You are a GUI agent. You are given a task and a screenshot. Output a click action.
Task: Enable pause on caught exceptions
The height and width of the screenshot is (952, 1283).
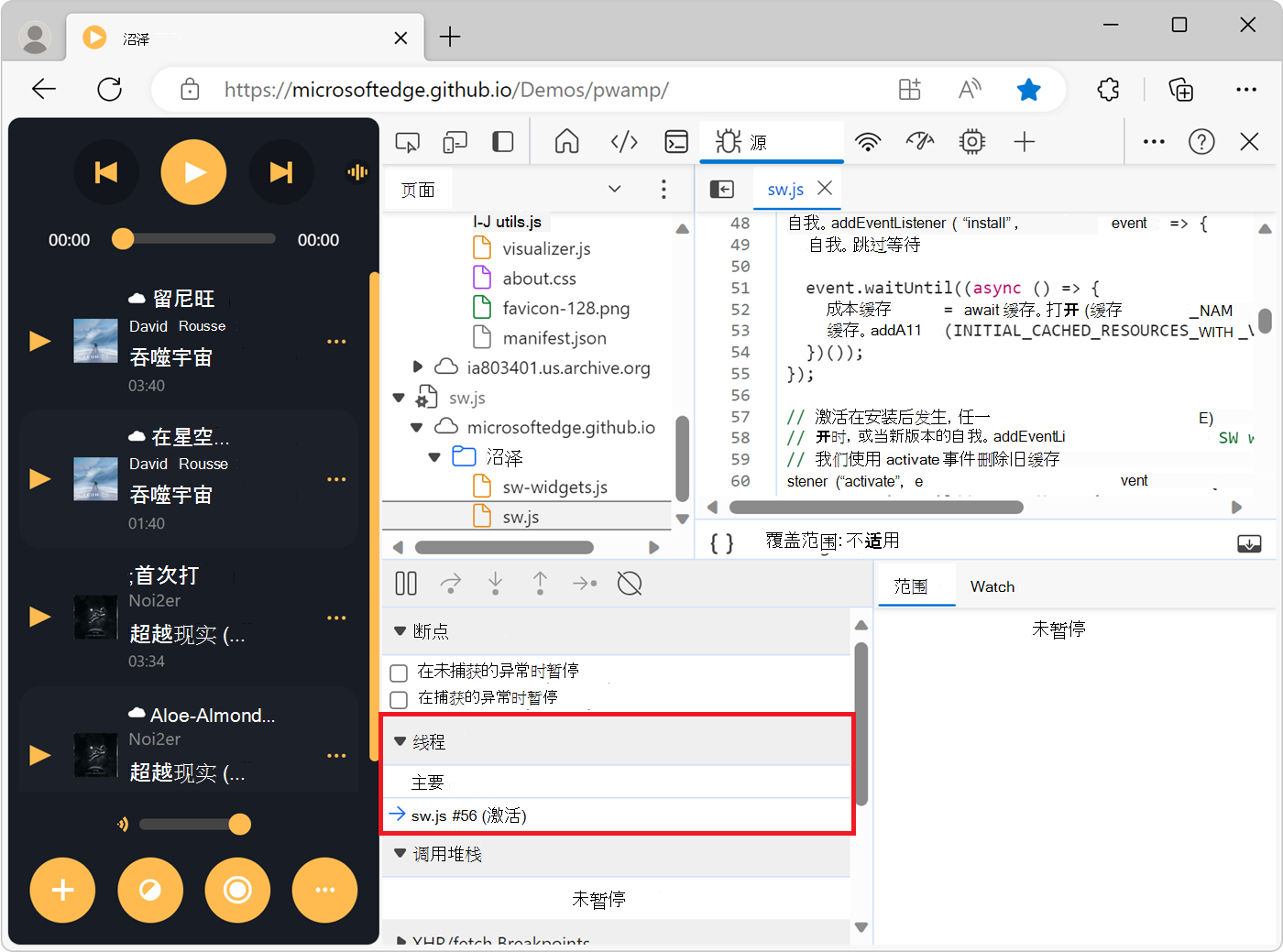point(398,698)
